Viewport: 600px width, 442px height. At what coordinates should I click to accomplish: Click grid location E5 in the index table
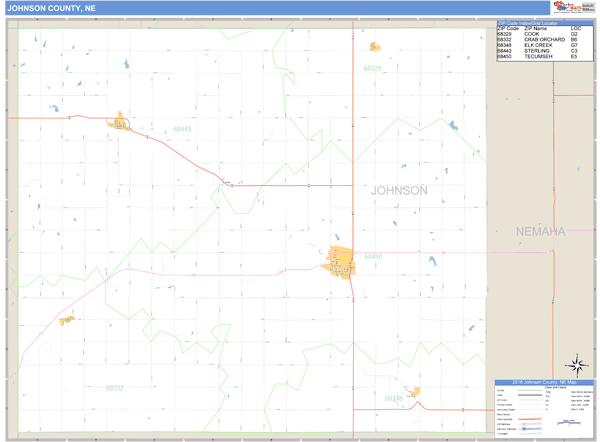pyautogui.click(x=574, y=56)
